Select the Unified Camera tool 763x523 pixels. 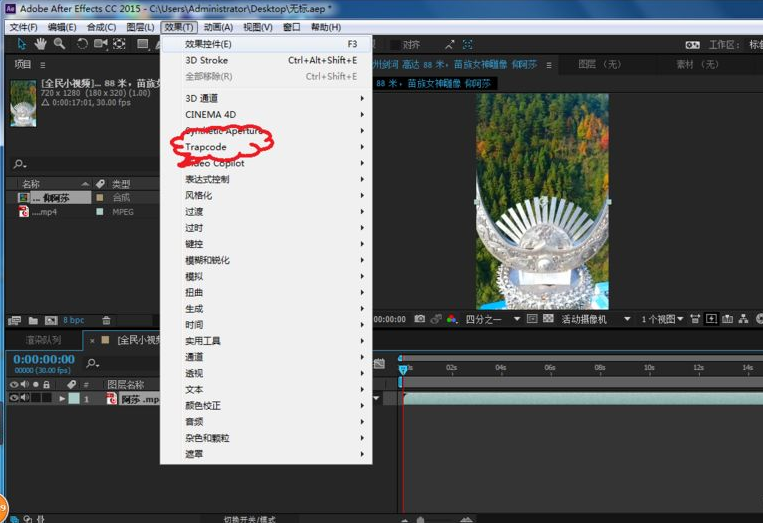pos(100,44)
